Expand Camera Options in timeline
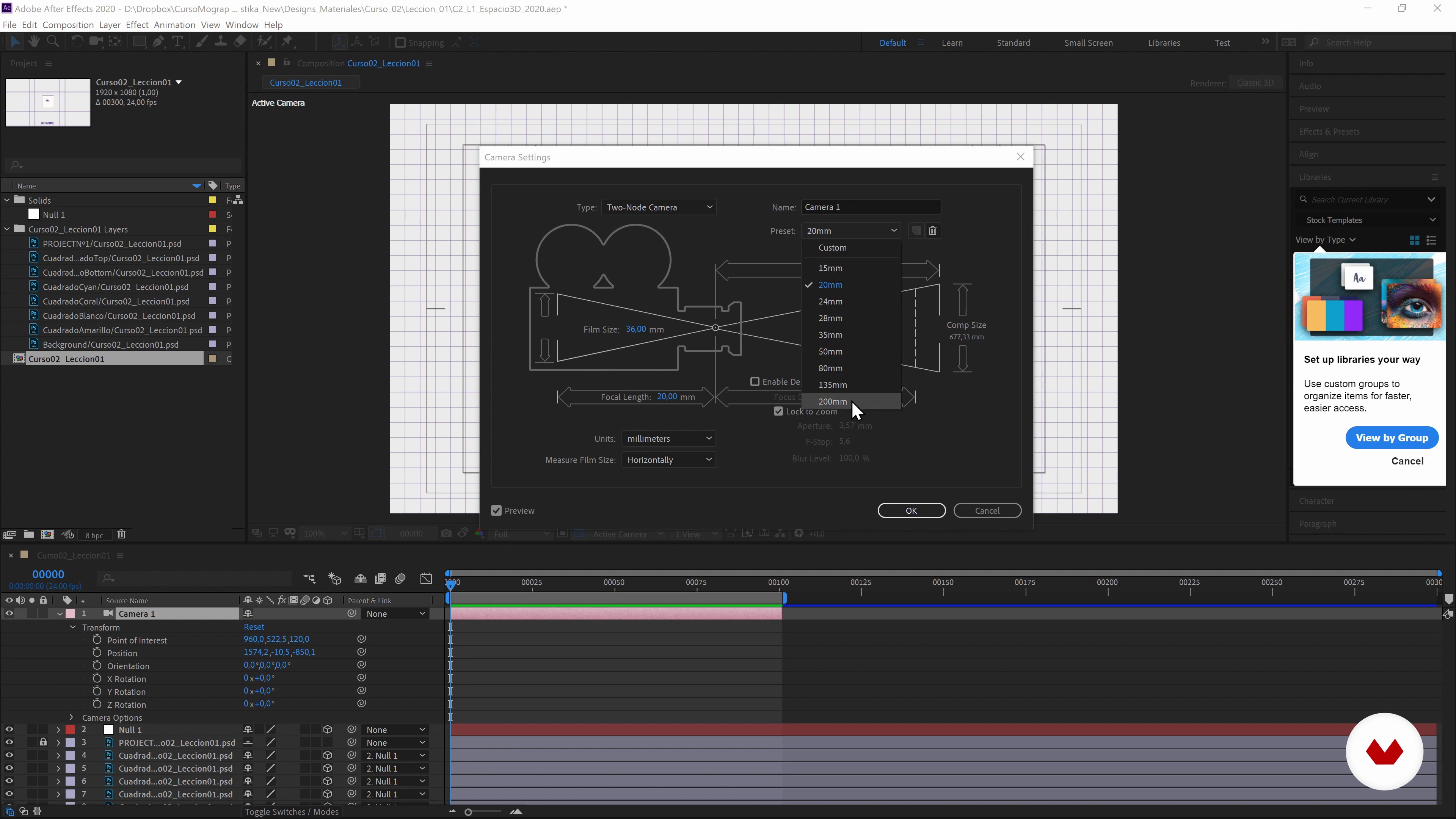 [x=72, y=717]
